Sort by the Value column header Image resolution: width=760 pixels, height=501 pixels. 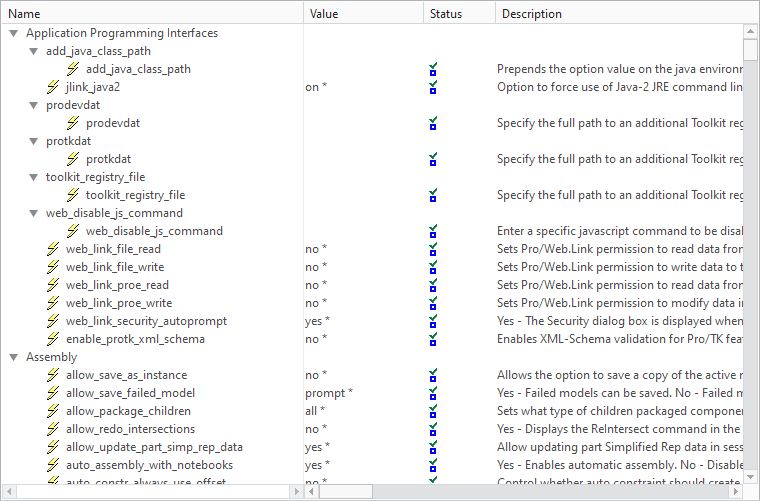click(364, 14)
